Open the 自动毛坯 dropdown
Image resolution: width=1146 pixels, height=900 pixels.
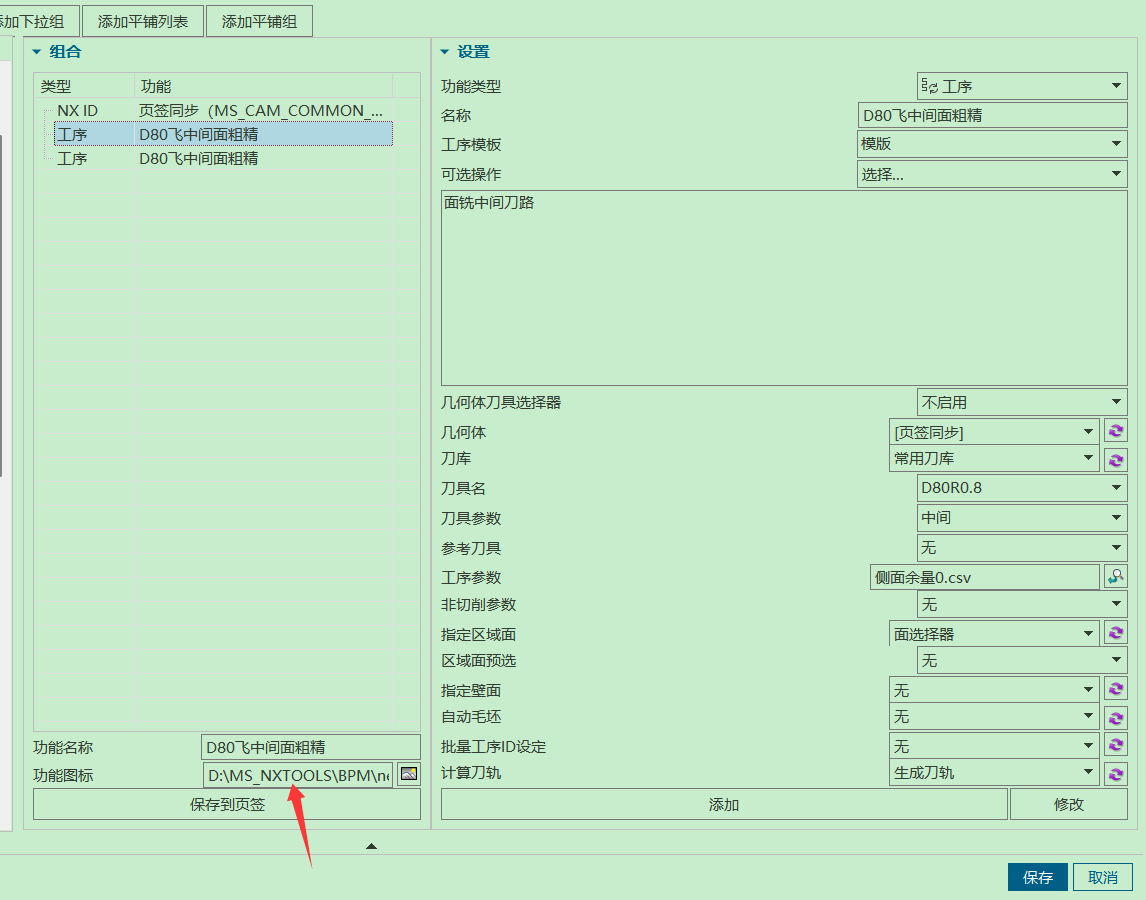tap(994, 716)
